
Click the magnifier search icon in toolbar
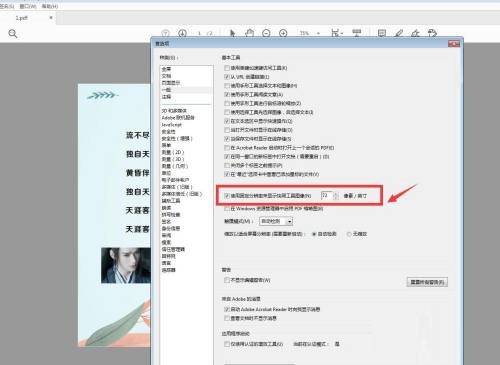13,34
